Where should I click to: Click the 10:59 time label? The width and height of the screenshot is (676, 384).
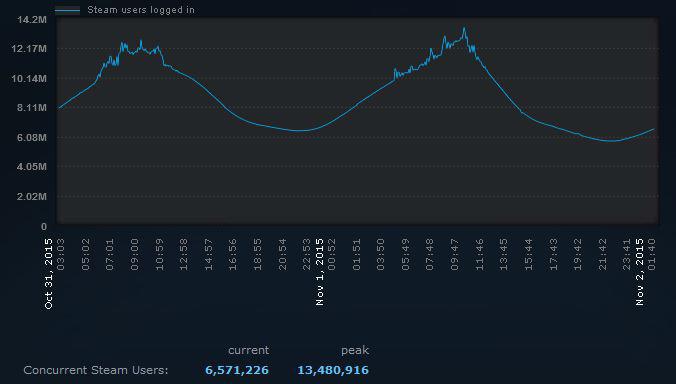click(160, 254)
